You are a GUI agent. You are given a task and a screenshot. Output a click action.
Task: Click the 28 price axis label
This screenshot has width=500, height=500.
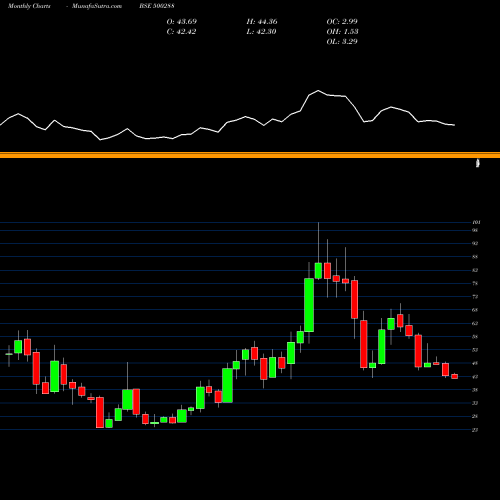(x=475, y=416)
